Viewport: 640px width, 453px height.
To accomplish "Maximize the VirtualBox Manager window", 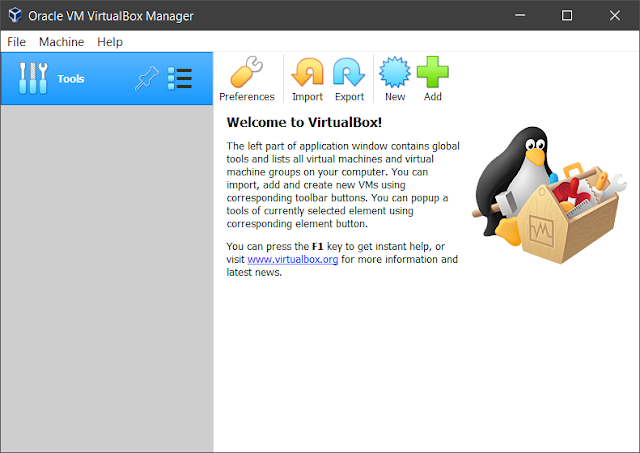I will 567,15.
